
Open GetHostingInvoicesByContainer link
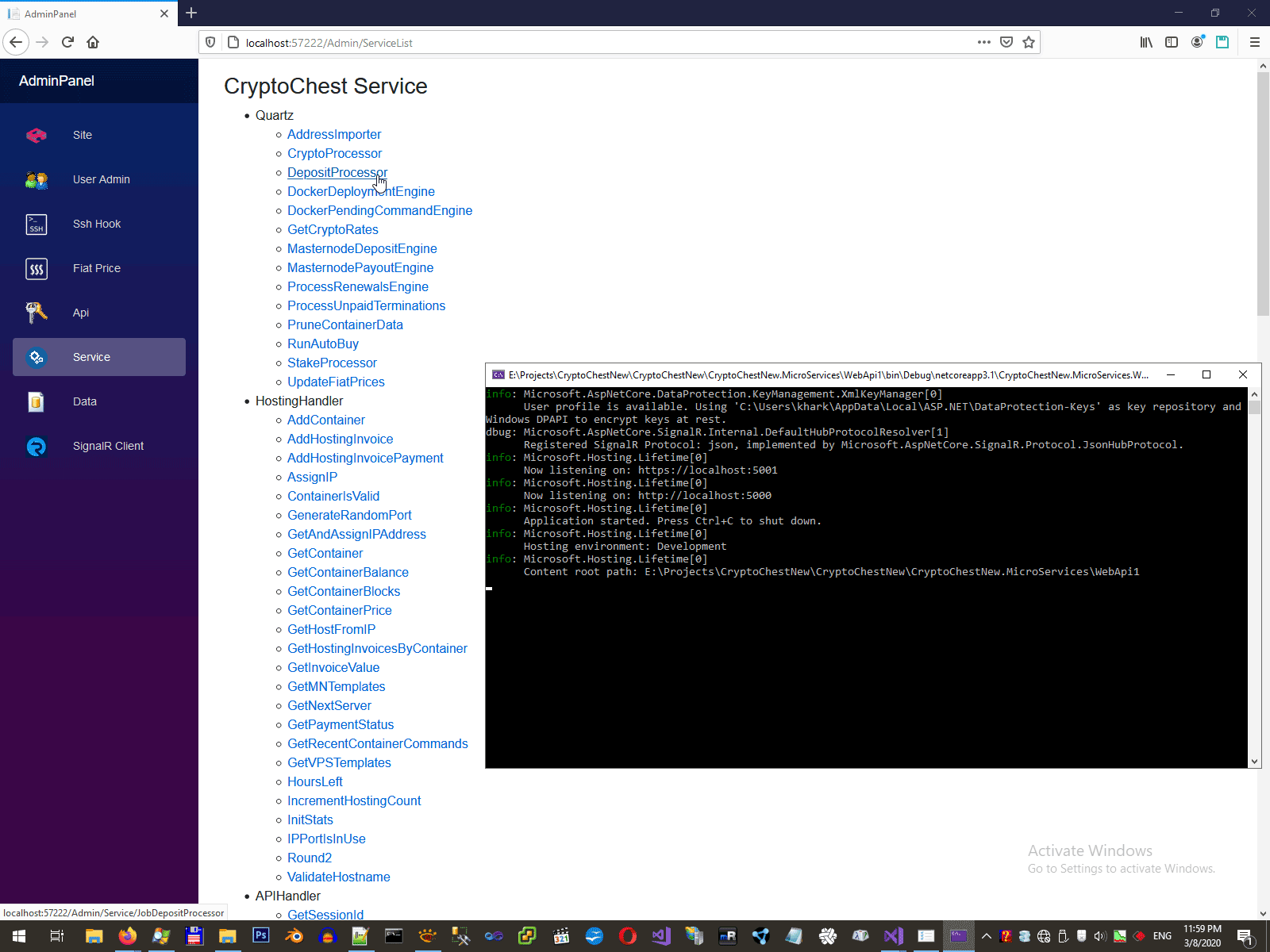click(x=377, y=648)
